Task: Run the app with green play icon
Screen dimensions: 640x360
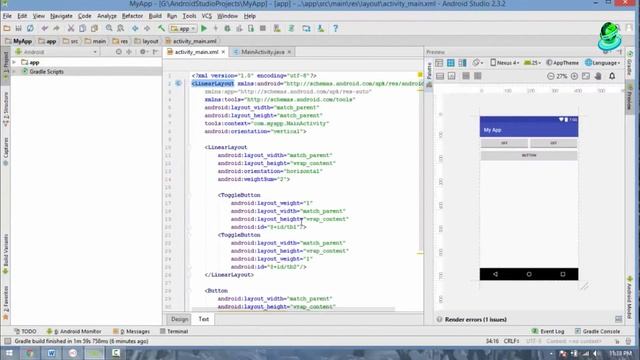Action: click(204, 29)
